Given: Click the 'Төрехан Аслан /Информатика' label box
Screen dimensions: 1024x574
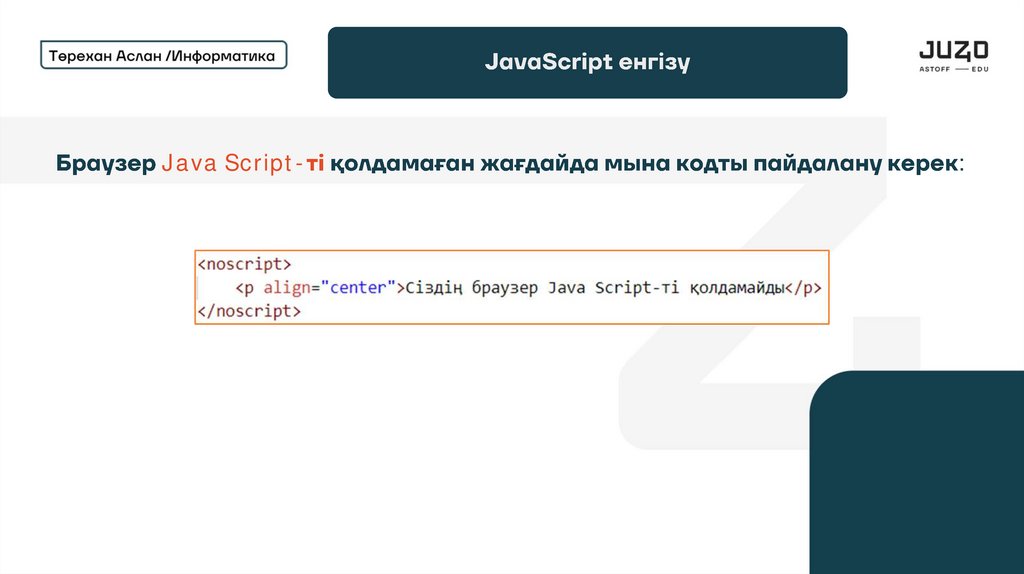Looking at the screenshot, I should [x=163, y=55].
